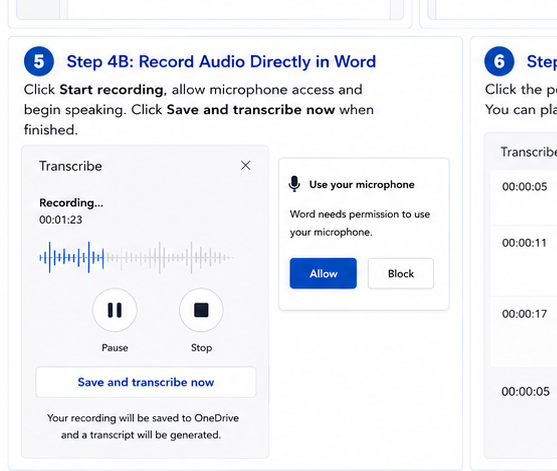Pause the recording

(114, 310)
